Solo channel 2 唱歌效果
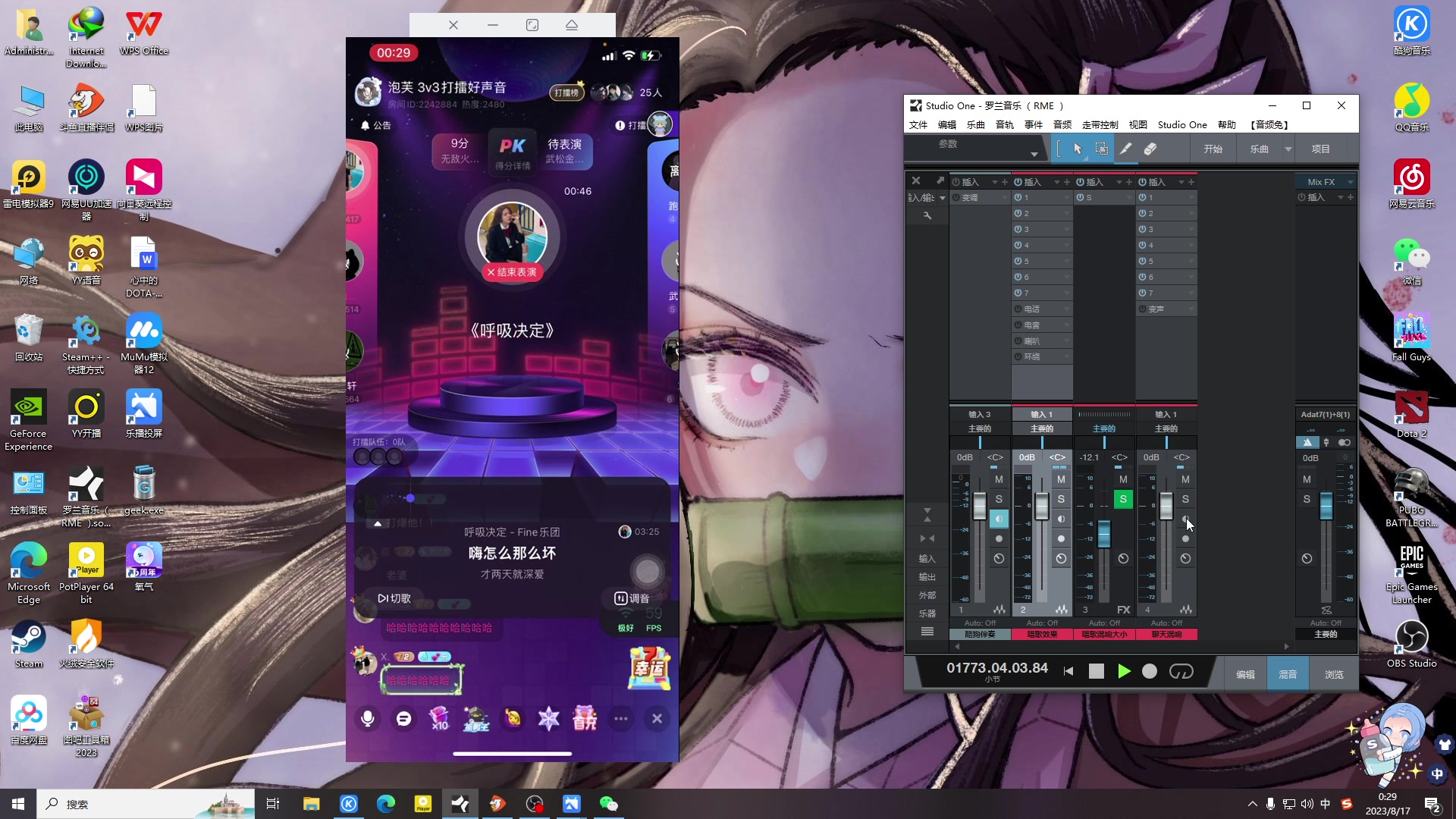 1061,499
